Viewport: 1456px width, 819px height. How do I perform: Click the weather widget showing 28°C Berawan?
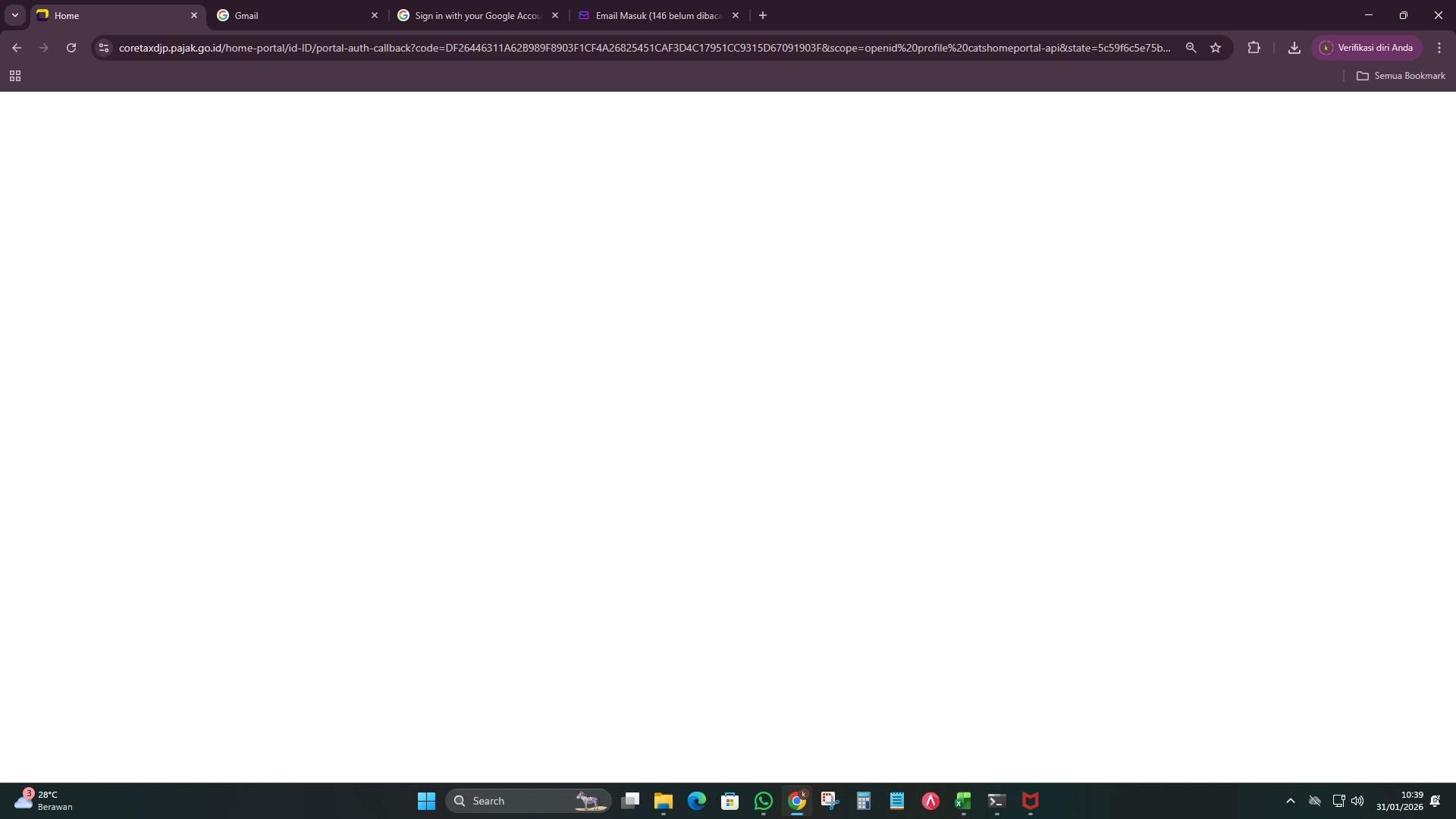pos(42,800)
